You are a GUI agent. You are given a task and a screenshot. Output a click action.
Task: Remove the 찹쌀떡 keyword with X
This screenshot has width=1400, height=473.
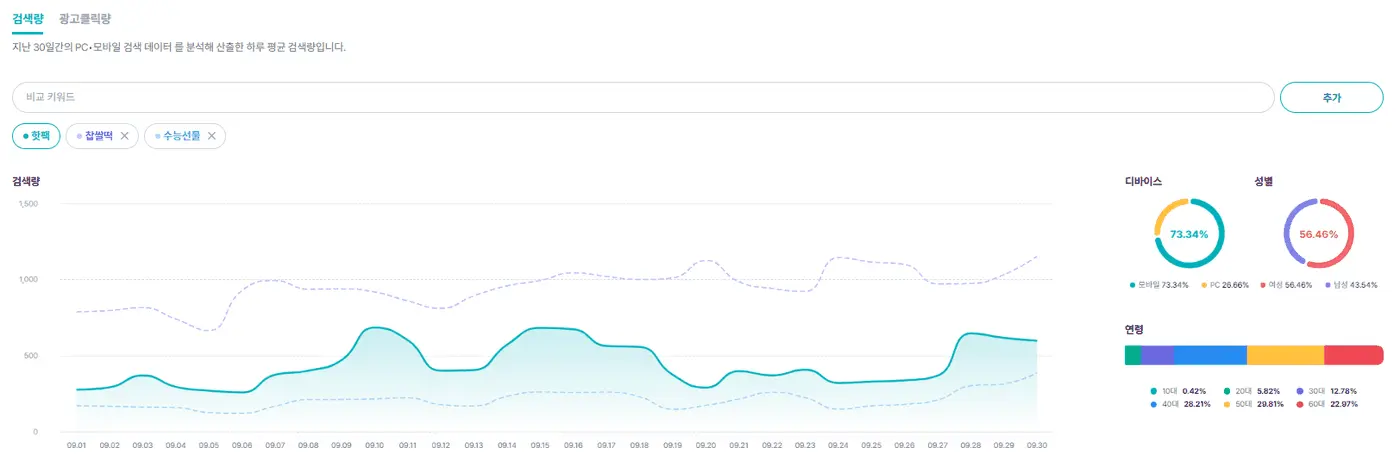click(x=124, y=136)
